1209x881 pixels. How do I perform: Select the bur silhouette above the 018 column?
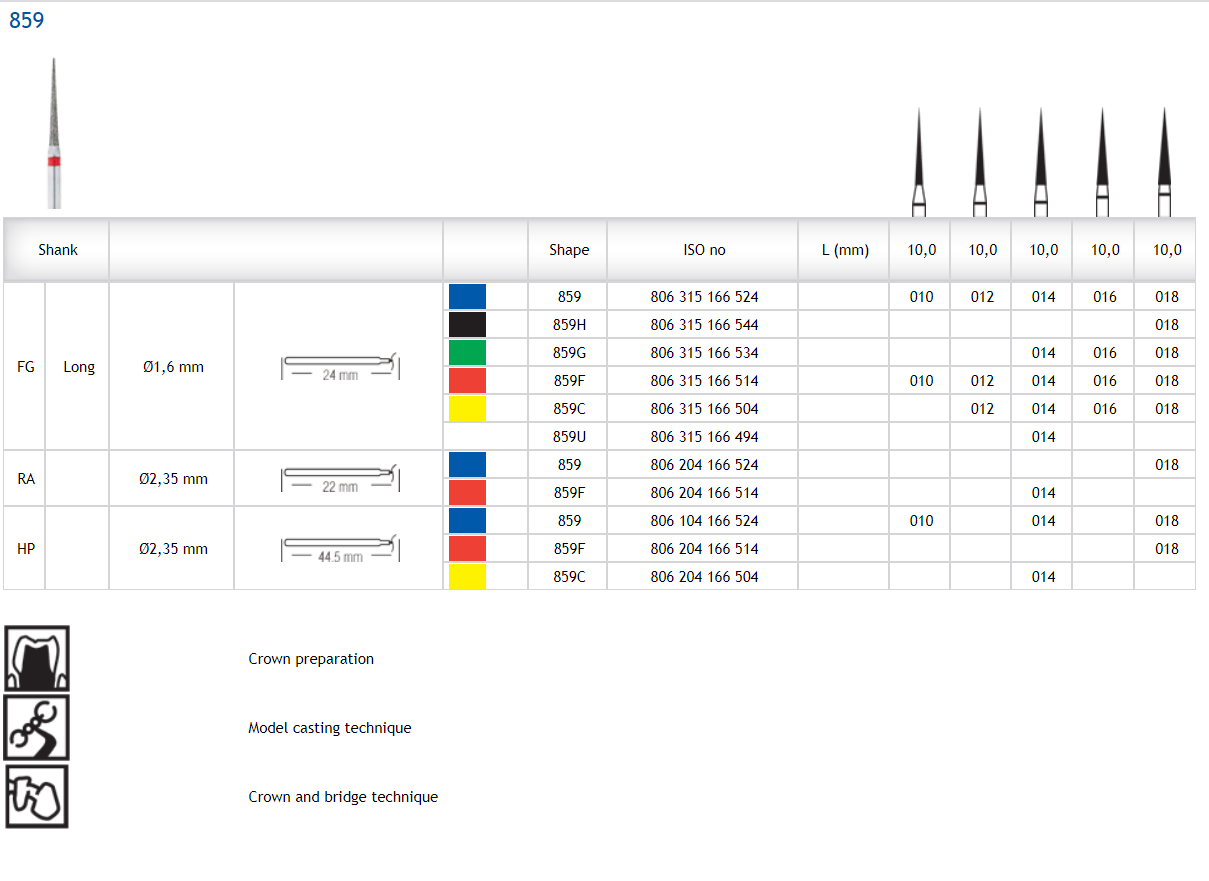[1164, 162]
